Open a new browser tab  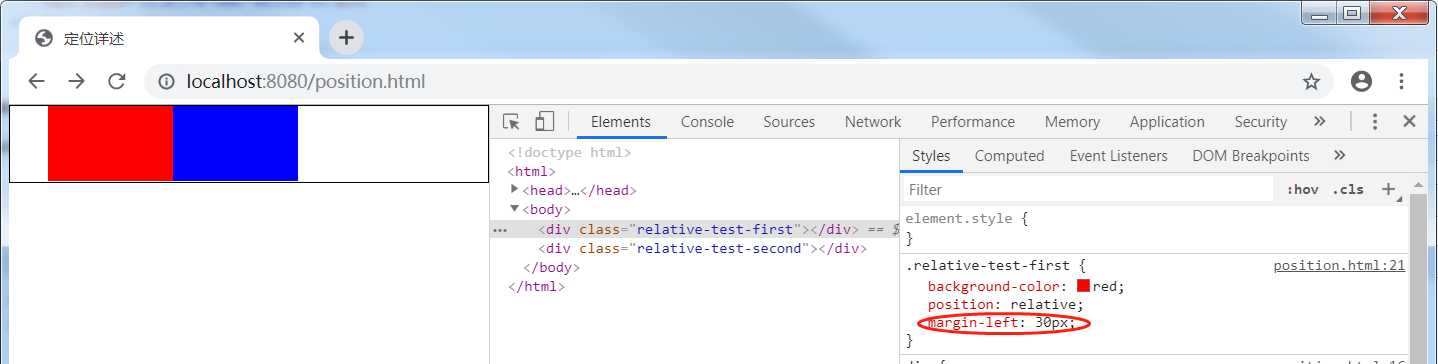point(346,38)
